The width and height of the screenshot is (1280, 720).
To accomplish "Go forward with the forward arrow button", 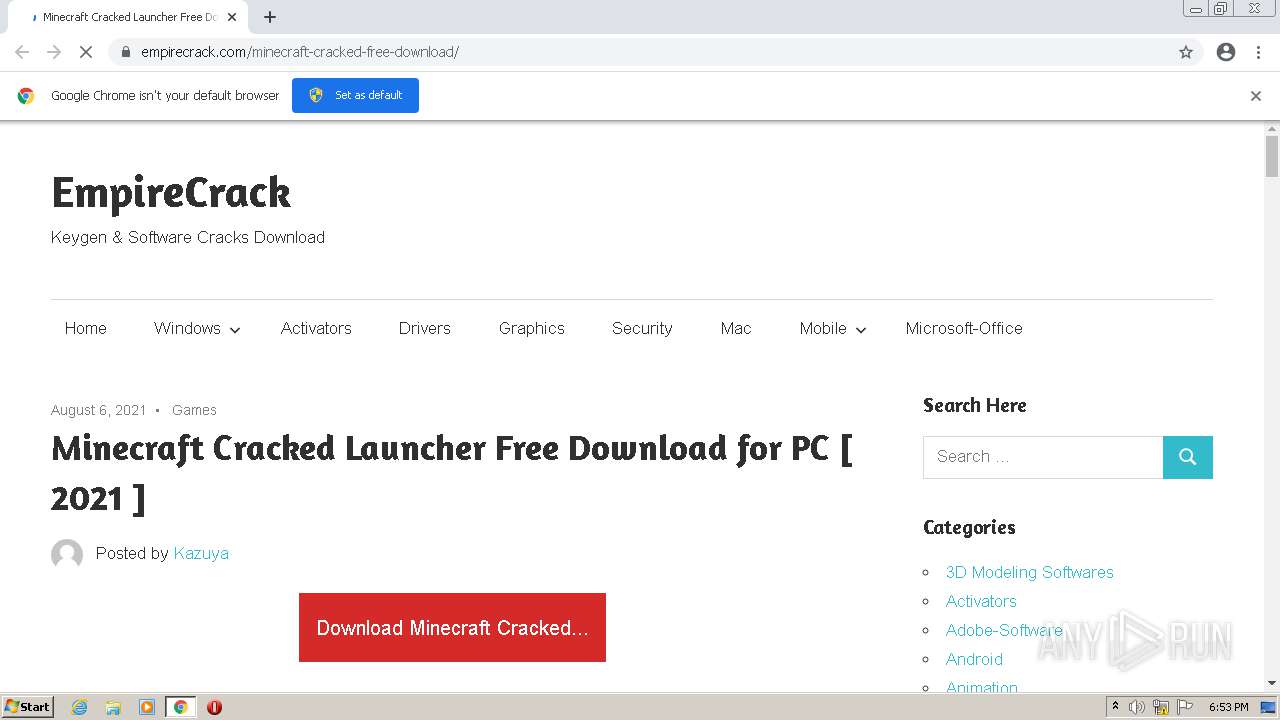I will [54, 52].
